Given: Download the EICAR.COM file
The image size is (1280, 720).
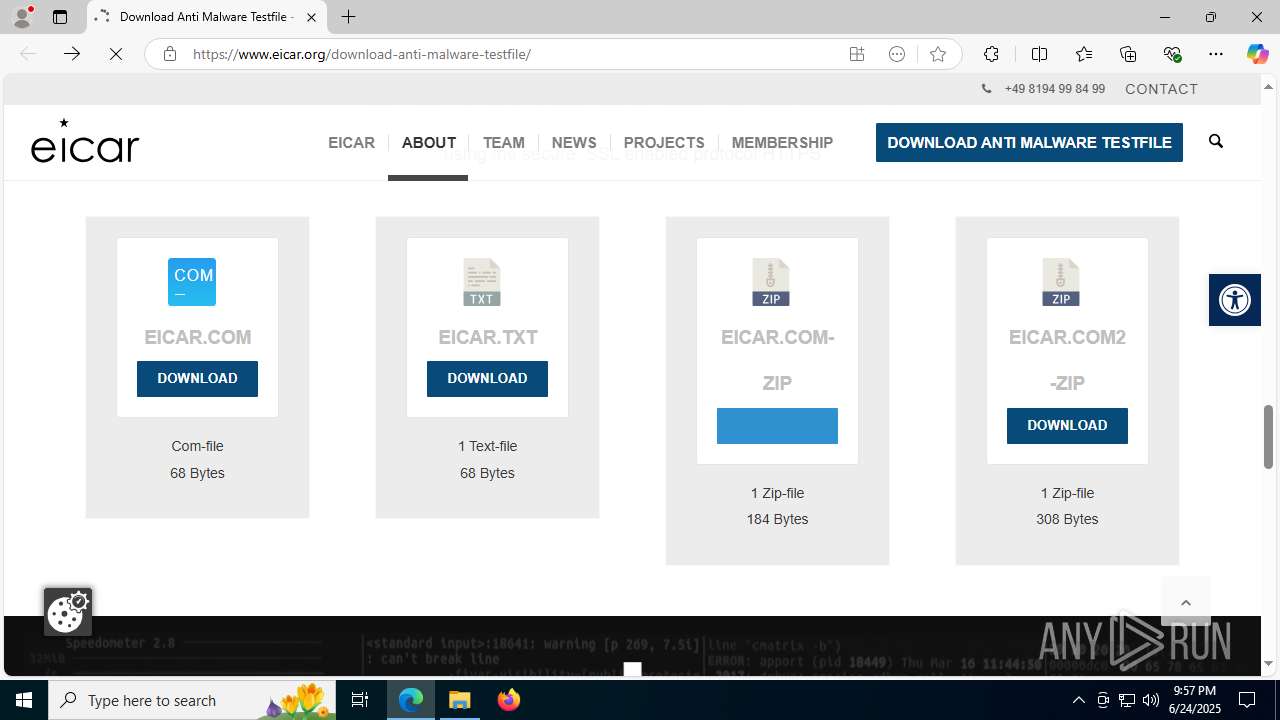Looking at the screenshot, I should pyautogui.click(x=197, y=379).
